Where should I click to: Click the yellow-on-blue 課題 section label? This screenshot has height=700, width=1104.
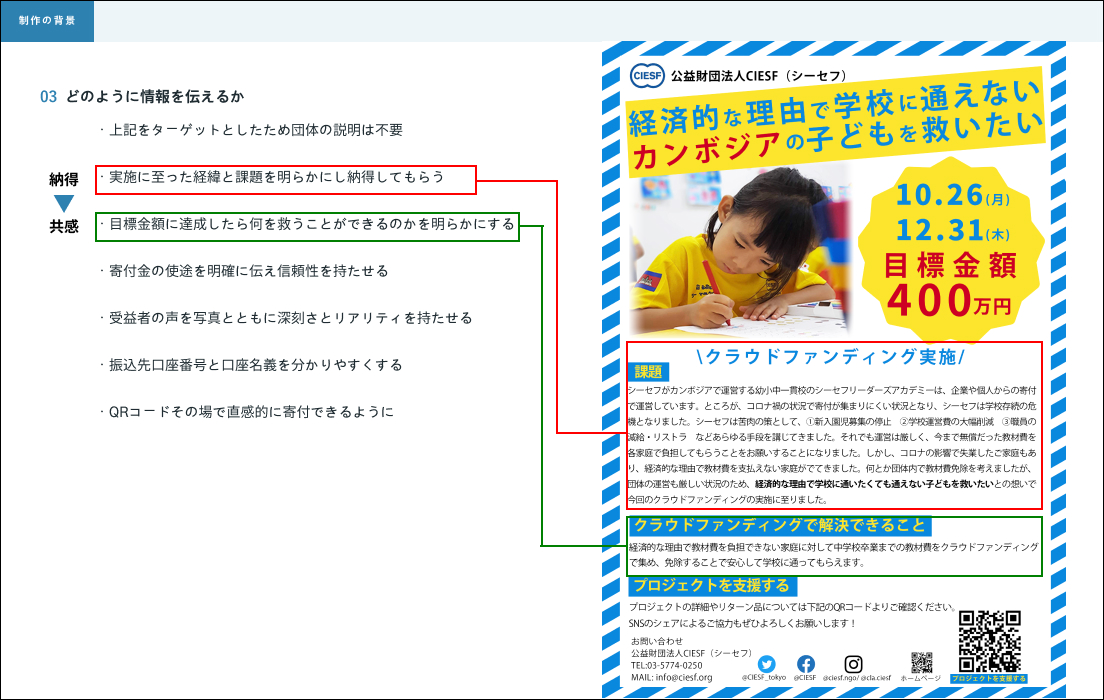click(648, 371)
